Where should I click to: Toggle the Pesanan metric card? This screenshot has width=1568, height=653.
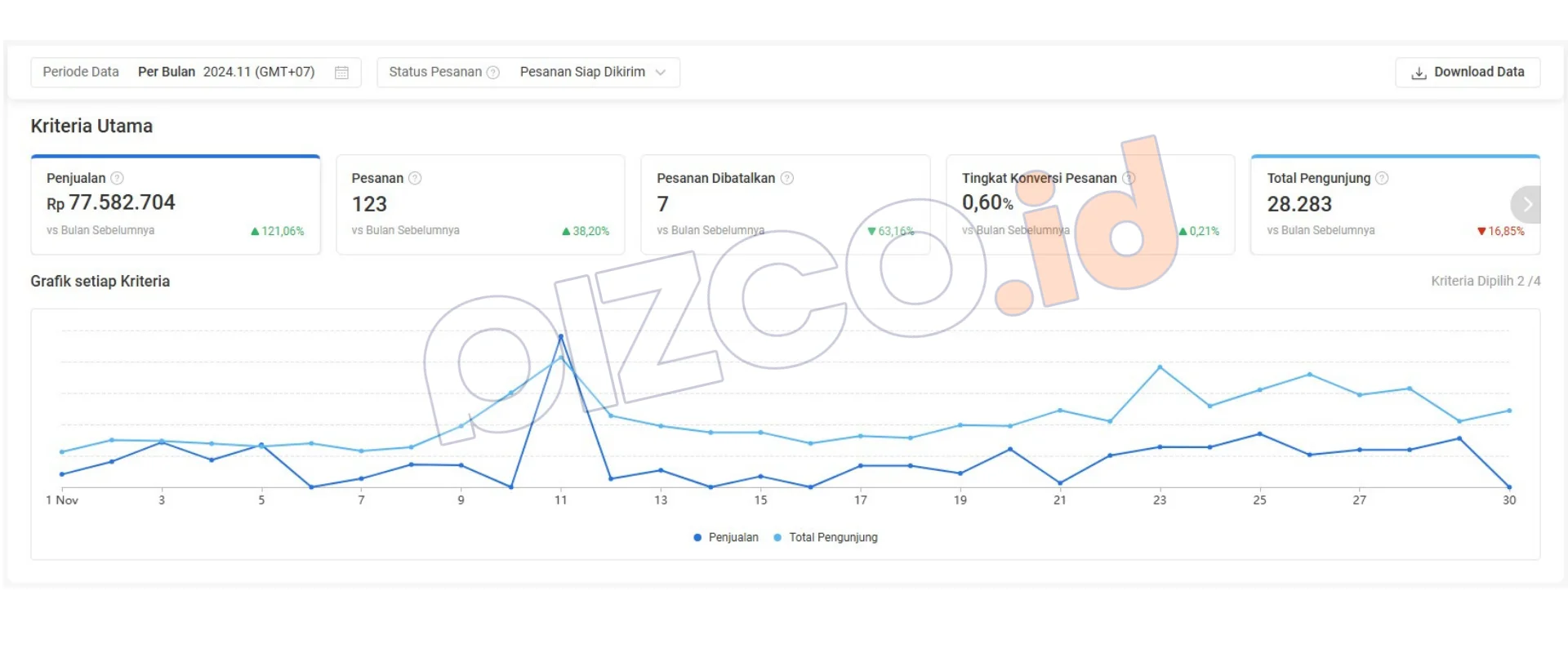pos(480,206)
